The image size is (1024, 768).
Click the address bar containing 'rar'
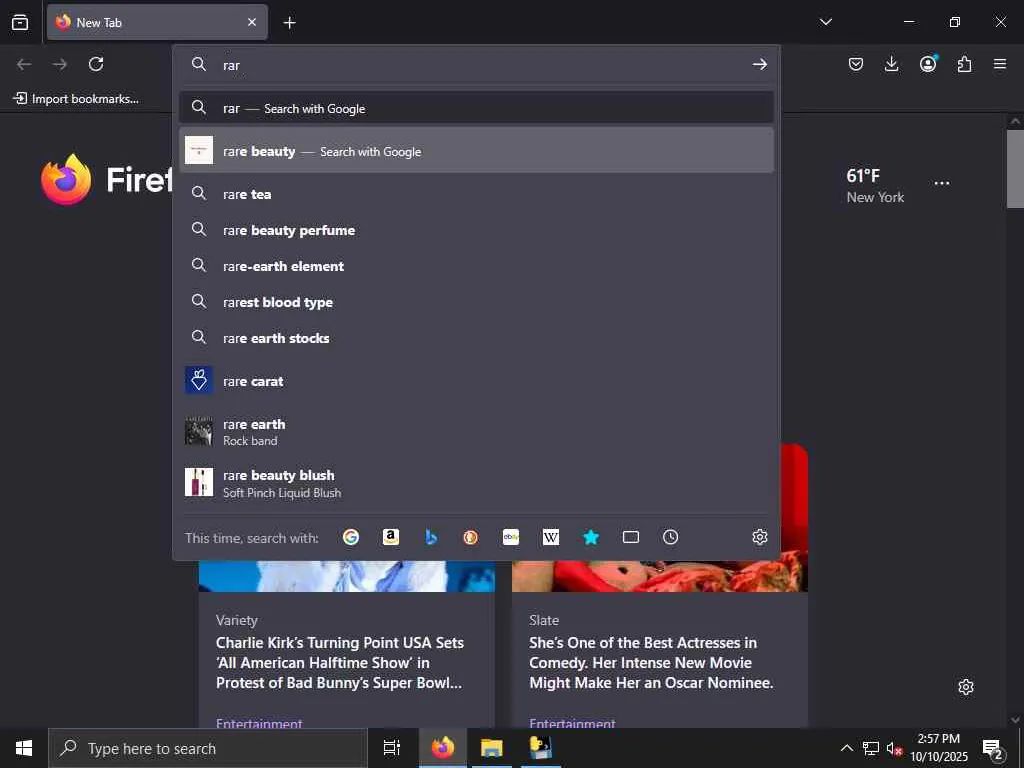pyautogui.click(x=477, y=65)
